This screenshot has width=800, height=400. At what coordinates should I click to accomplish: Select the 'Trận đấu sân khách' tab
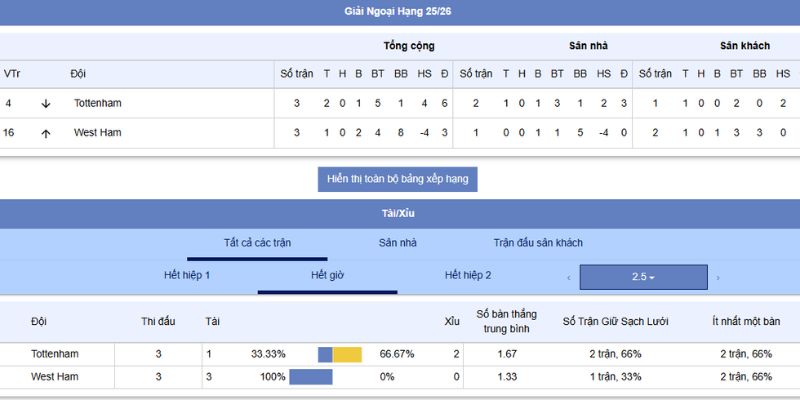538,243
